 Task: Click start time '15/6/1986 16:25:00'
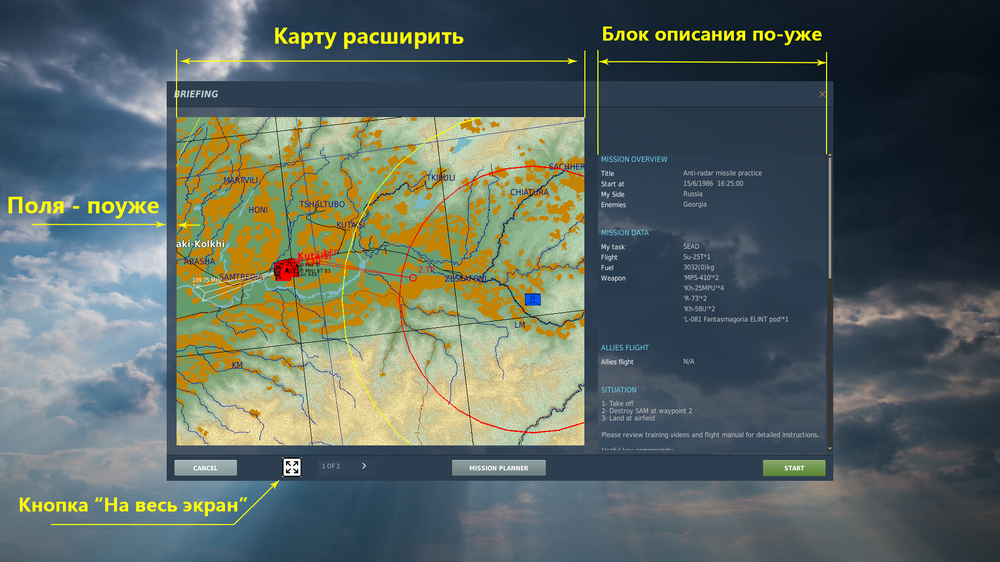pyautogui.click(x=713, y=184)
